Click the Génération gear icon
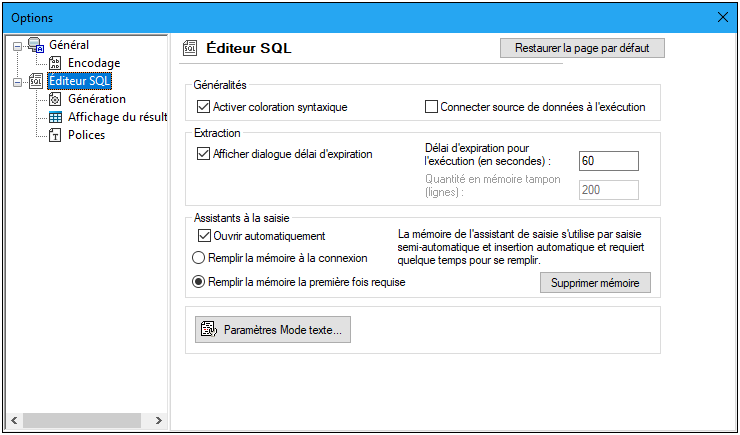 click(56, 99)
